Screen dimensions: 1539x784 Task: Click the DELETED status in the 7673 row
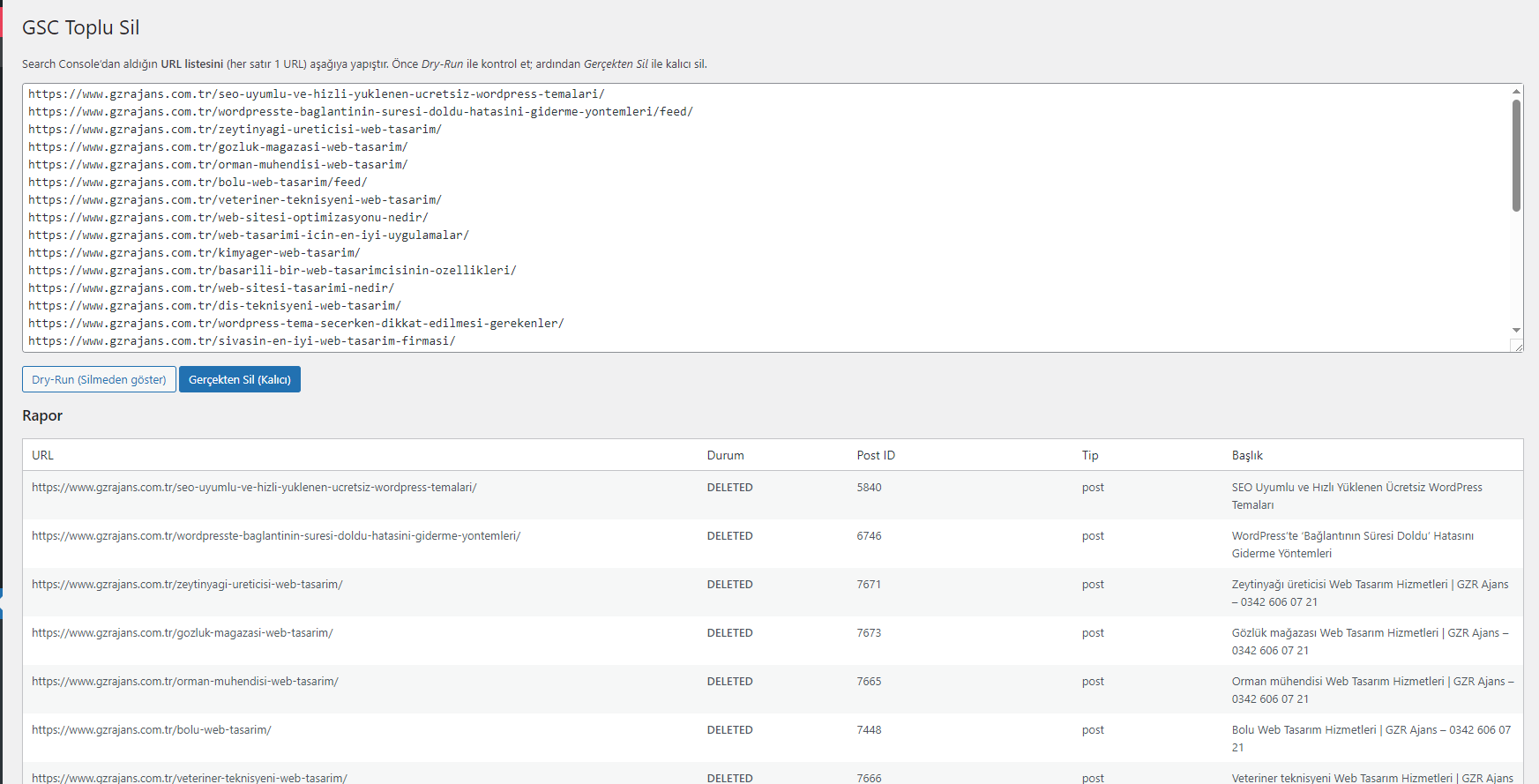(730, 632)
